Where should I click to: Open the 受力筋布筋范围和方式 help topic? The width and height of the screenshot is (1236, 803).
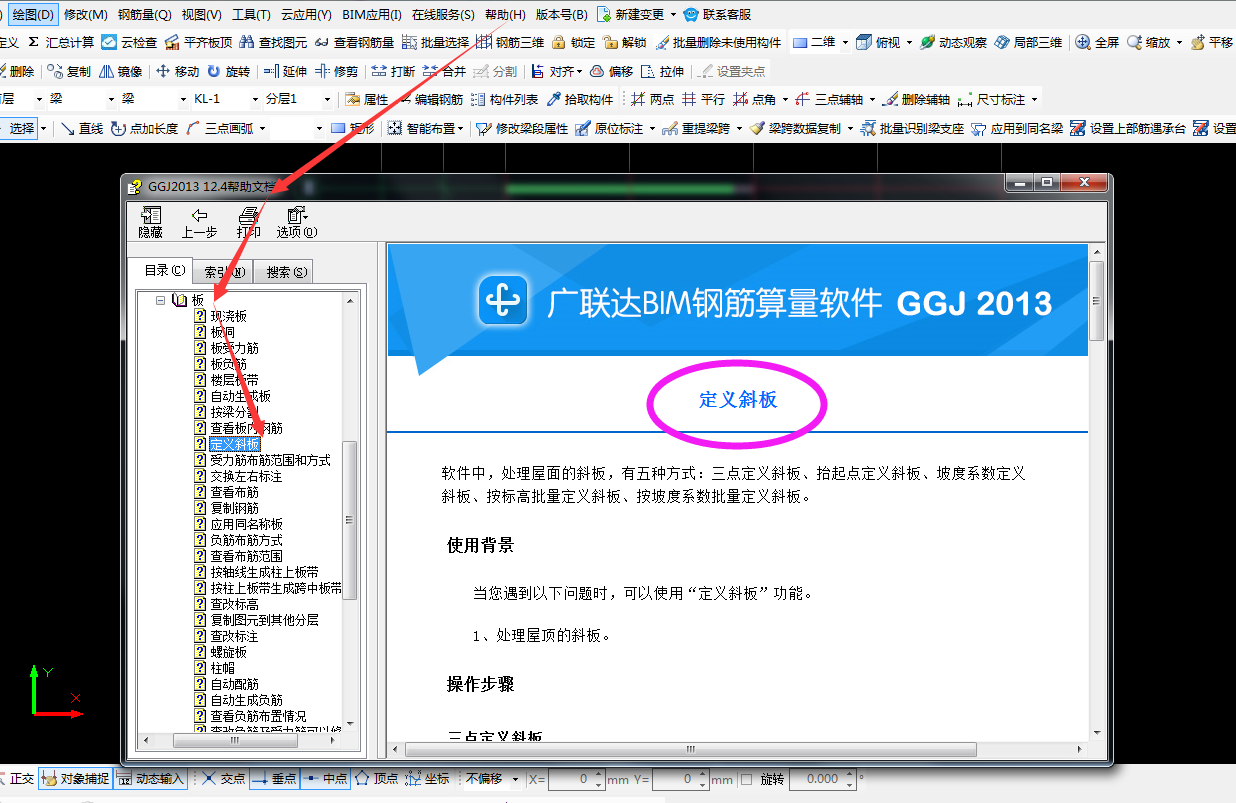(x=270, y=460)
